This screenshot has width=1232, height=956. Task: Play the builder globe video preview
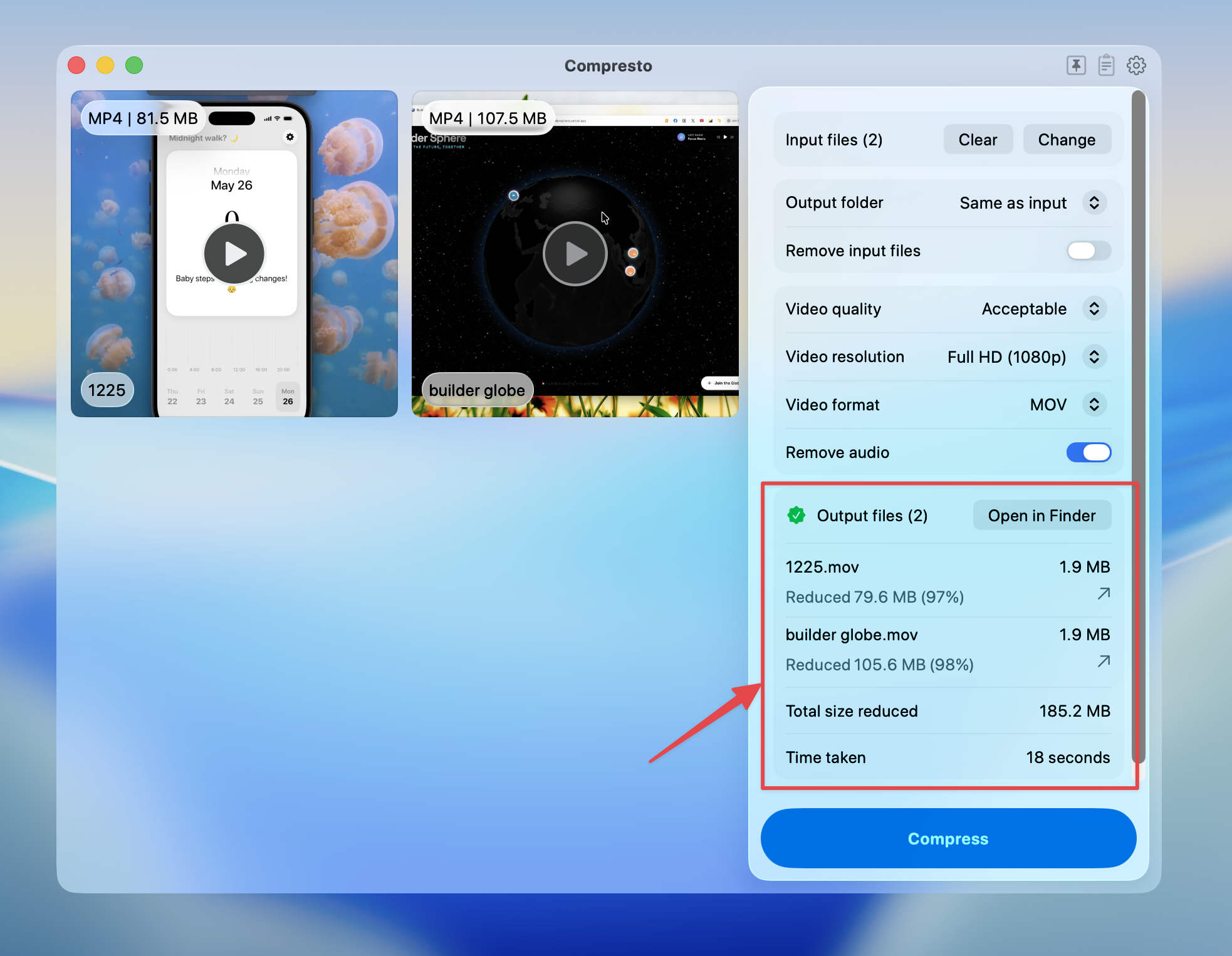575,254
